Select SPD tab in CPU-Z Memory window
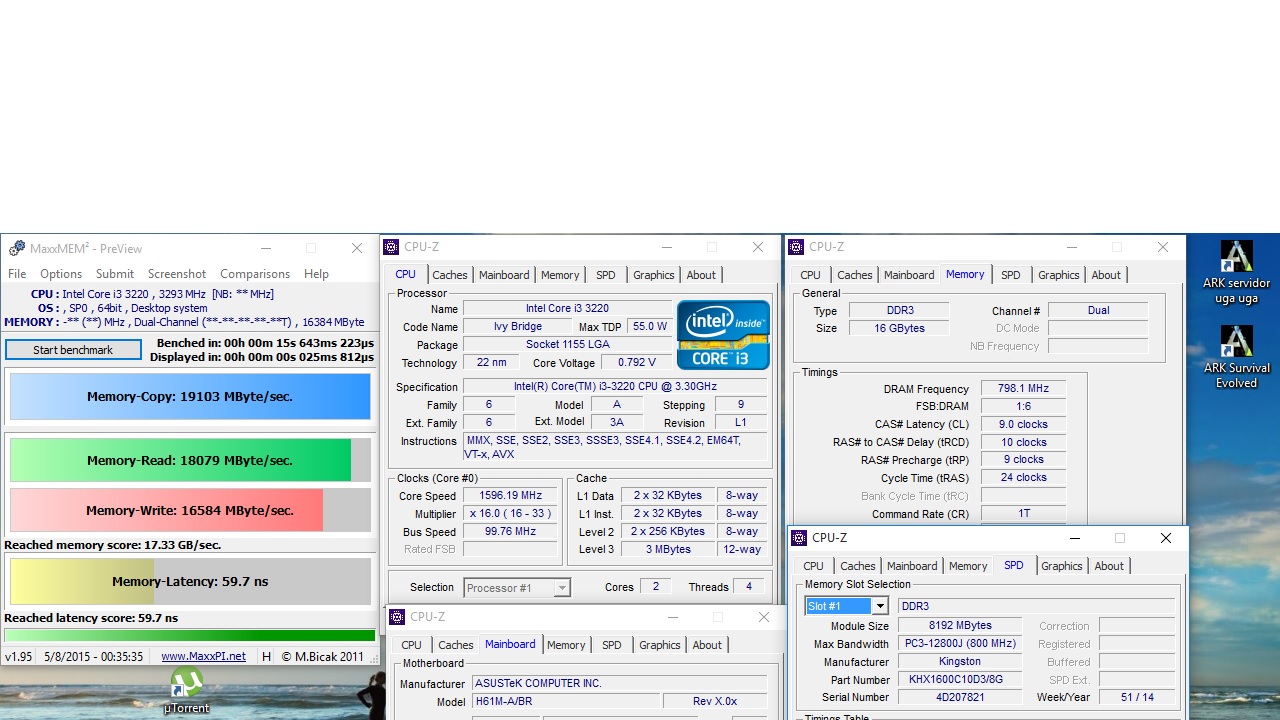 pyautogui.click(x=1011, y=275)
